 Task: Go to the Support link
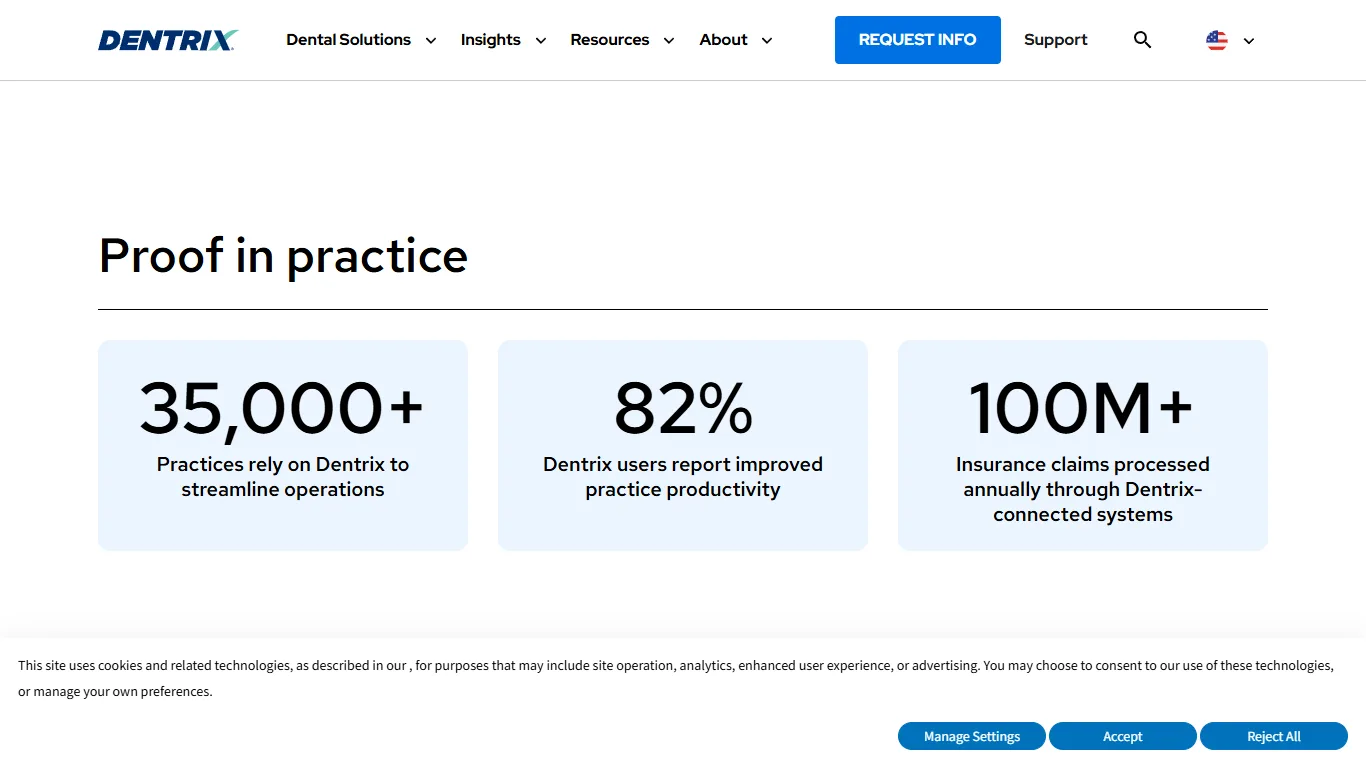point(1056,40)
